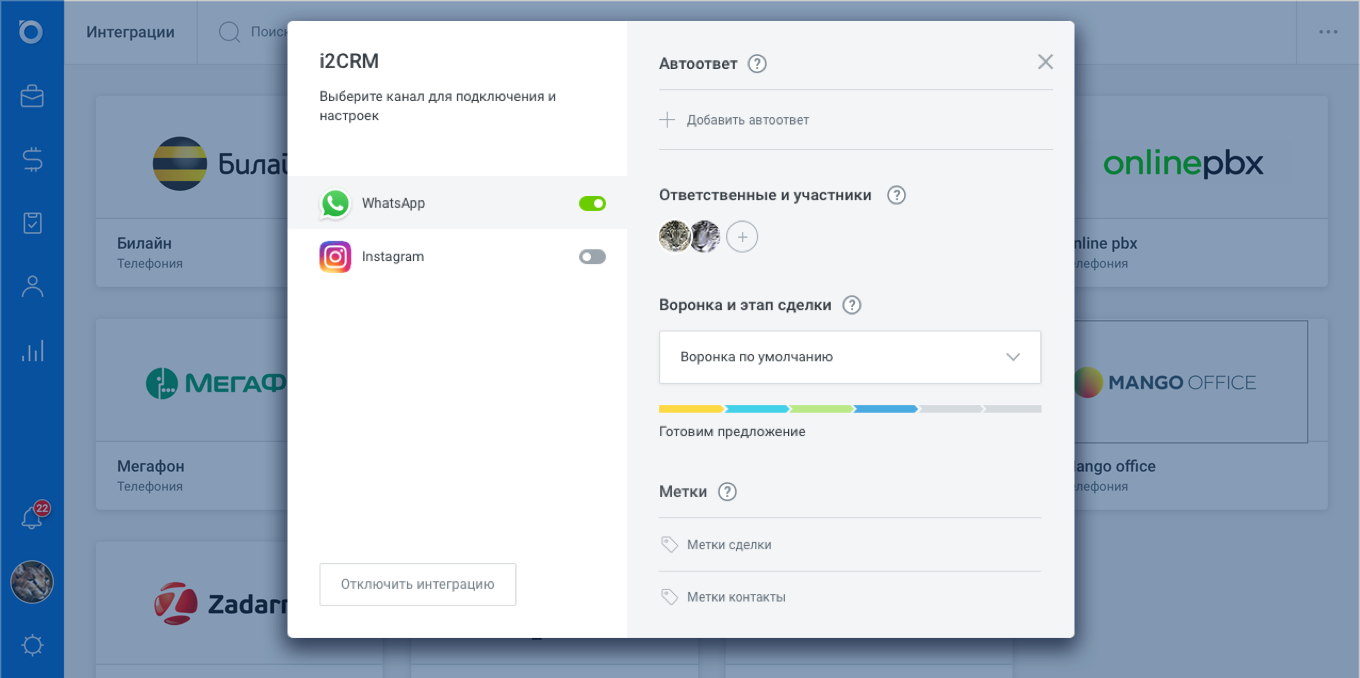The width and height of the screenshot is (1360, 678).
Task: Select the fifth grey funnel stage
Action: click(951, 409)
